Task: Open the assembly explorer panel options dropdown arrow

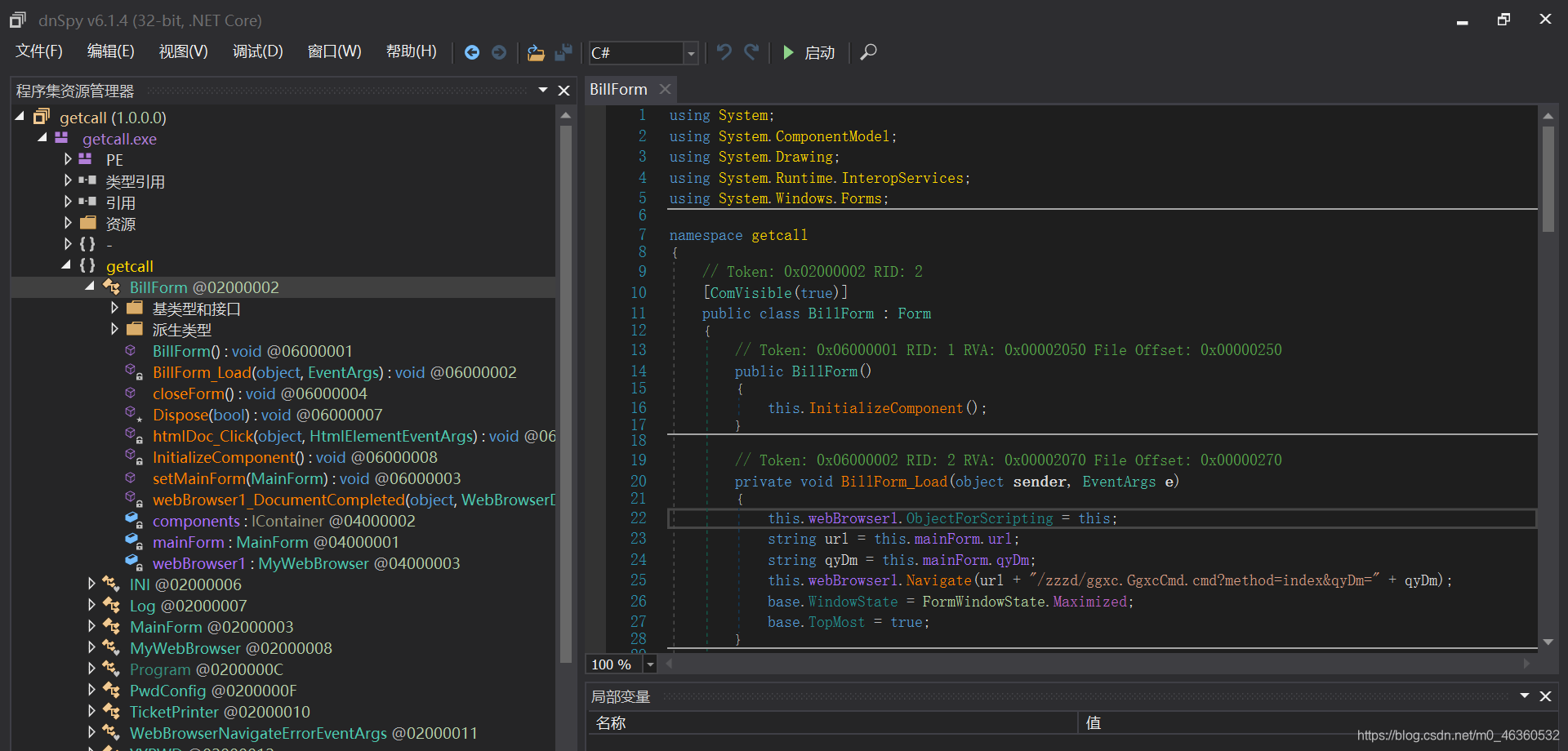Action: tap(543, 90)
